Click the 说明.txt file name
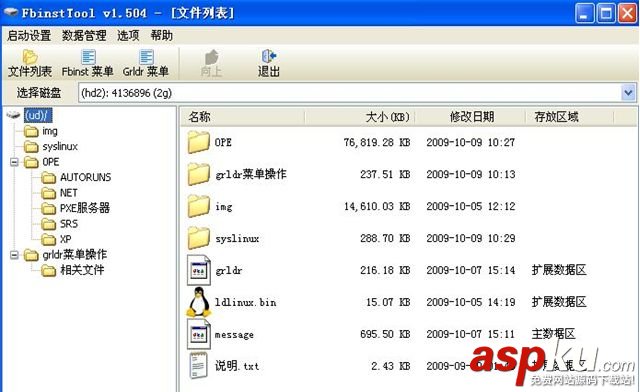This screenshot has width=640, height=392. pyautogui.click(x=237, y=366)
